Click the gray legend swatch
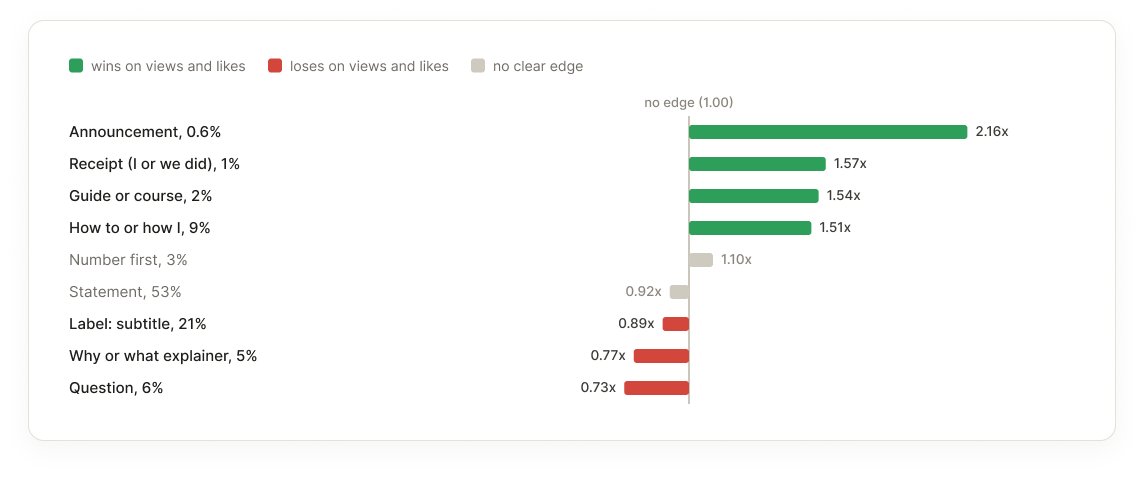Image resolution: width=1144 pixels, height=477 pixels. point(478,66)
